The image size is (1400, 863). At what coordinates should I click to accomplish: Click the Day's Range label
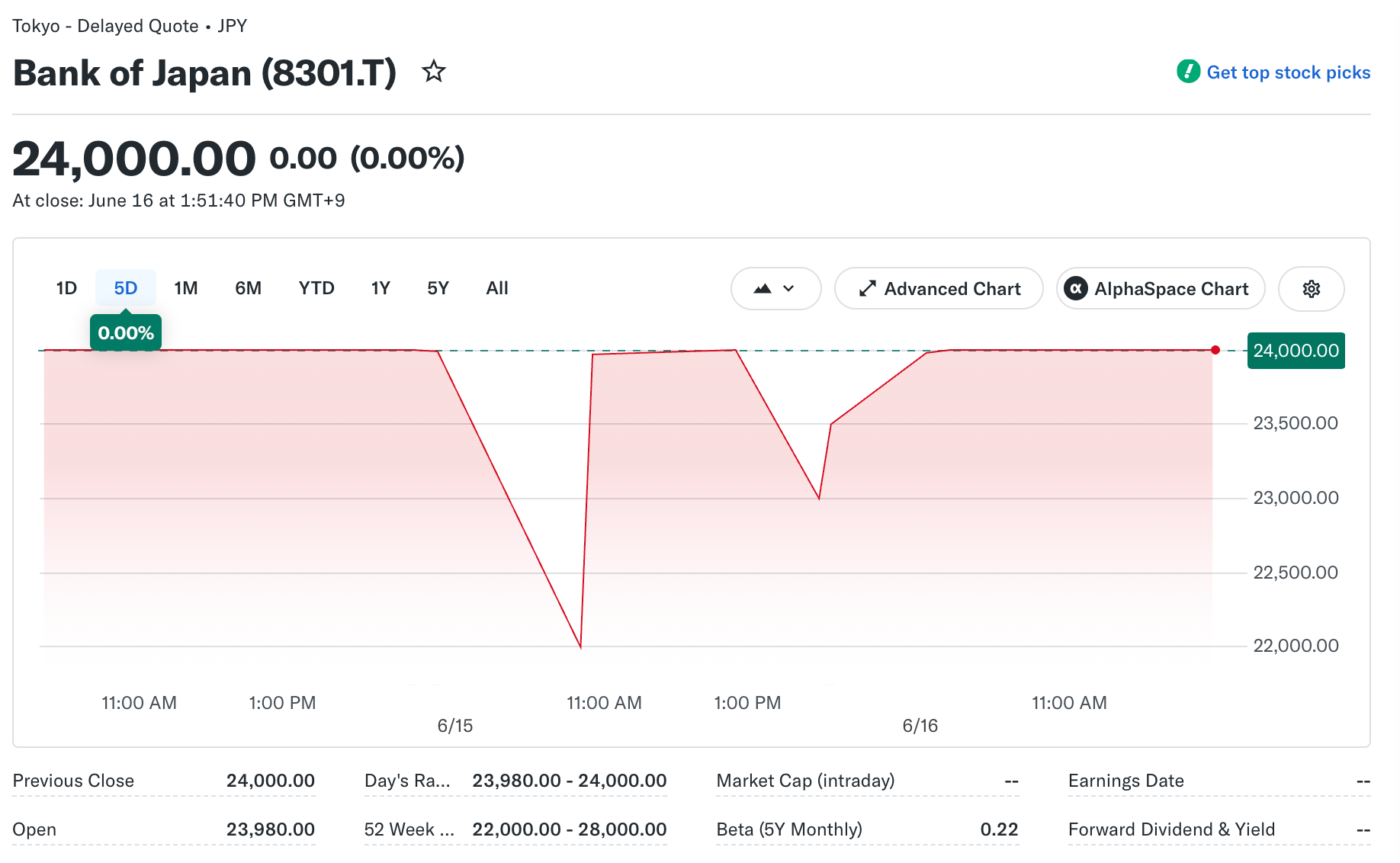407,781
